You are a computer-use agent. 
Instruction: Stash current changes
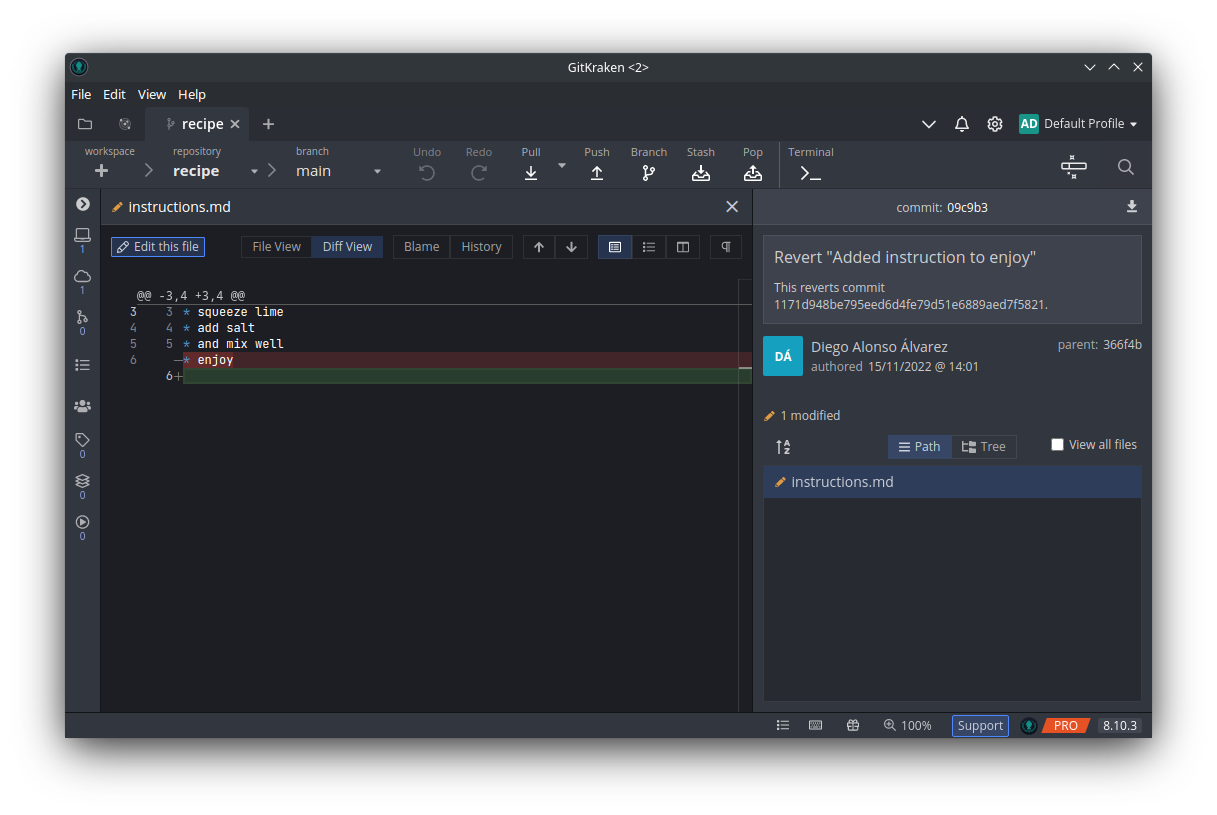click(701, 173)
